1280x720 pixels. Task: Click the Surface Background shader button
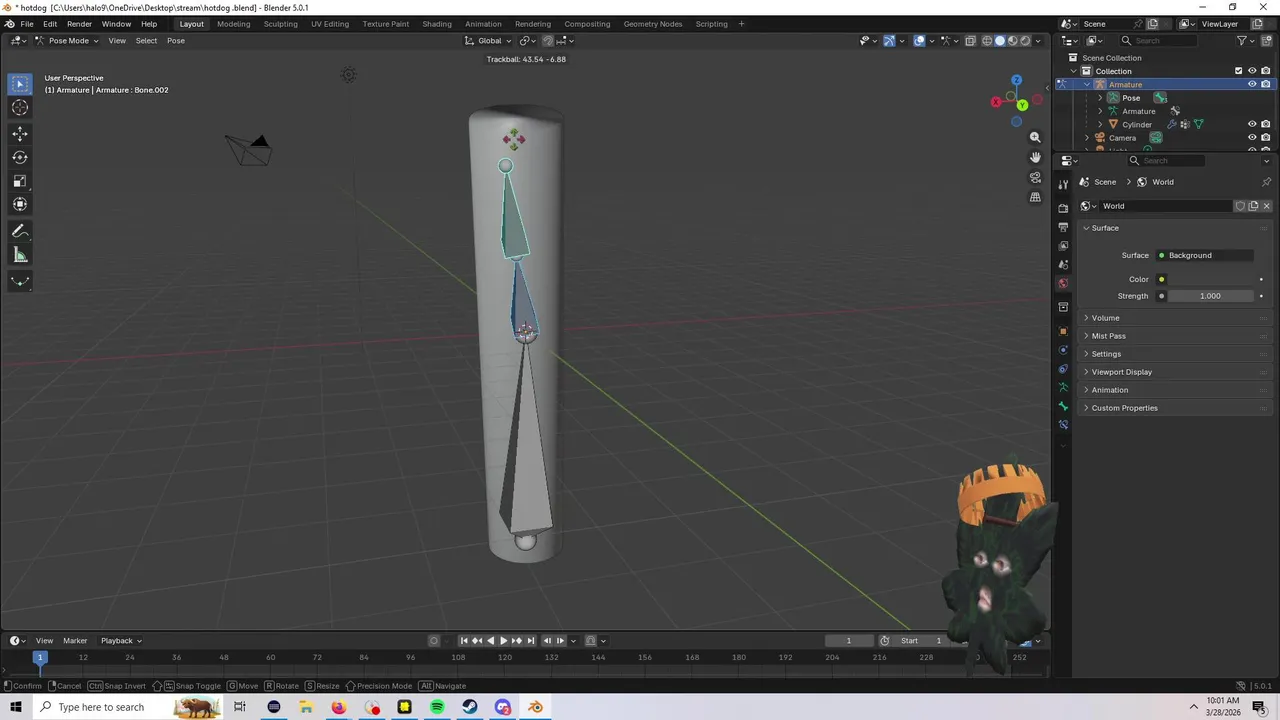click(x=1204, y=255)
